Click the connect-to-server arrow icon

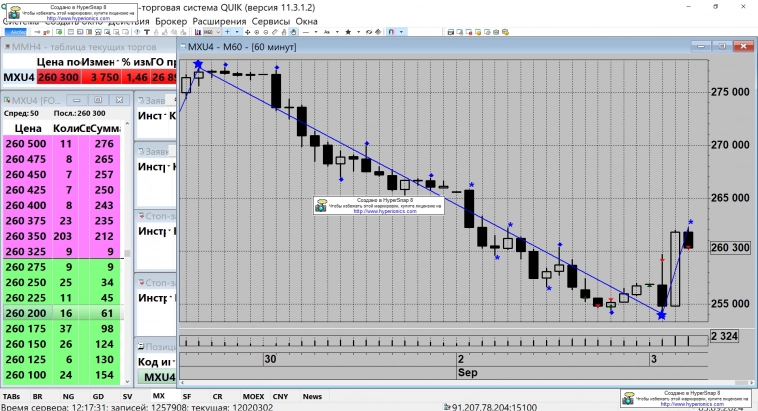[x=37, y=32]
